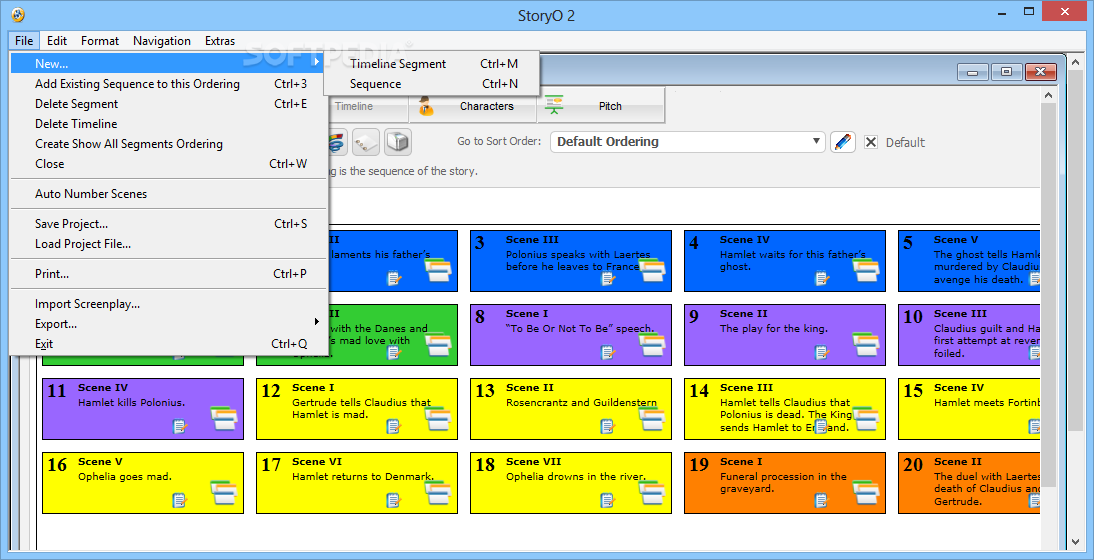Choose Sequence from the New submenu
This screenshot has height=560, width=1094.
click(431, 84)
